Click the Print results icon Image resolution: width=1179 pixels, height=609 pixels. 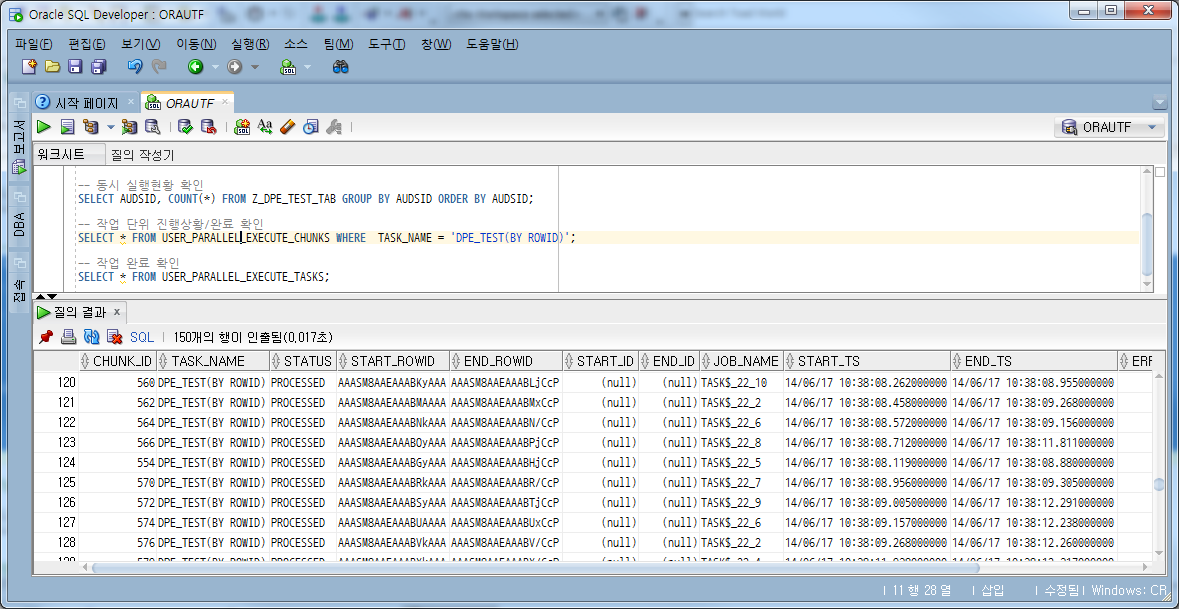pos(68,337)
